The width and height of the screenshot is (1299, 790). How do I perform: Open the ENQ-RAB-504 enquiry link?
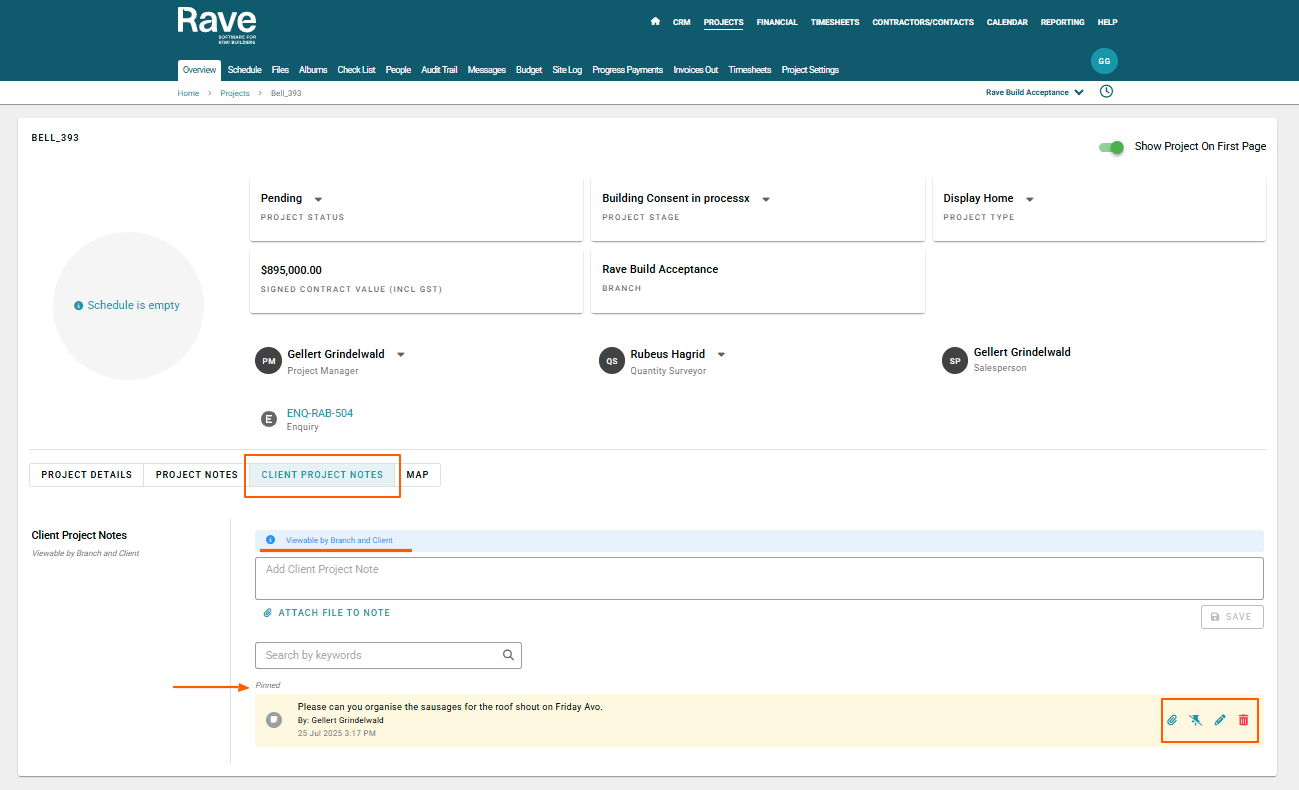tap(320, 413)
